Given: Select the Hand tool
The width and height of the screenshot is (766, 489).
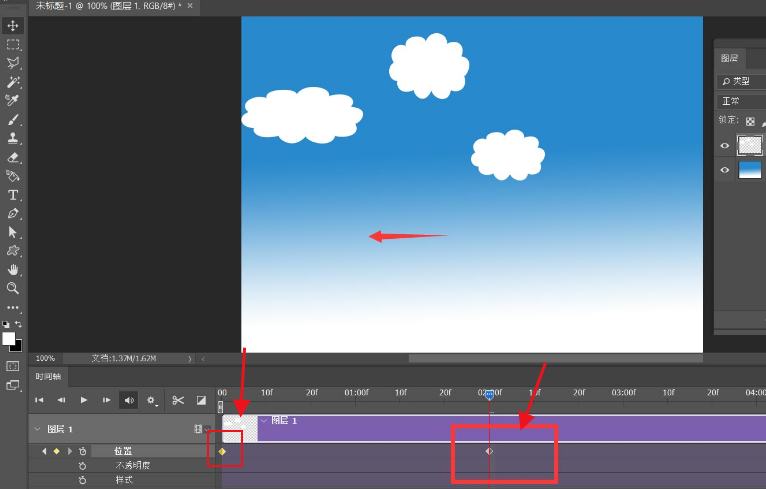Looking at the screenshot, I should [13, 269].
